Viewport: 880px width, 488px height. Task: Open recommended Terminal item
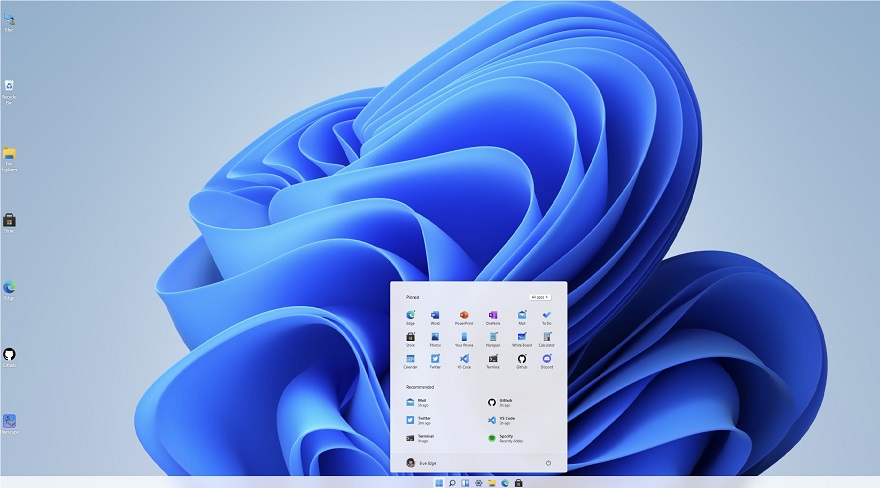420,438
